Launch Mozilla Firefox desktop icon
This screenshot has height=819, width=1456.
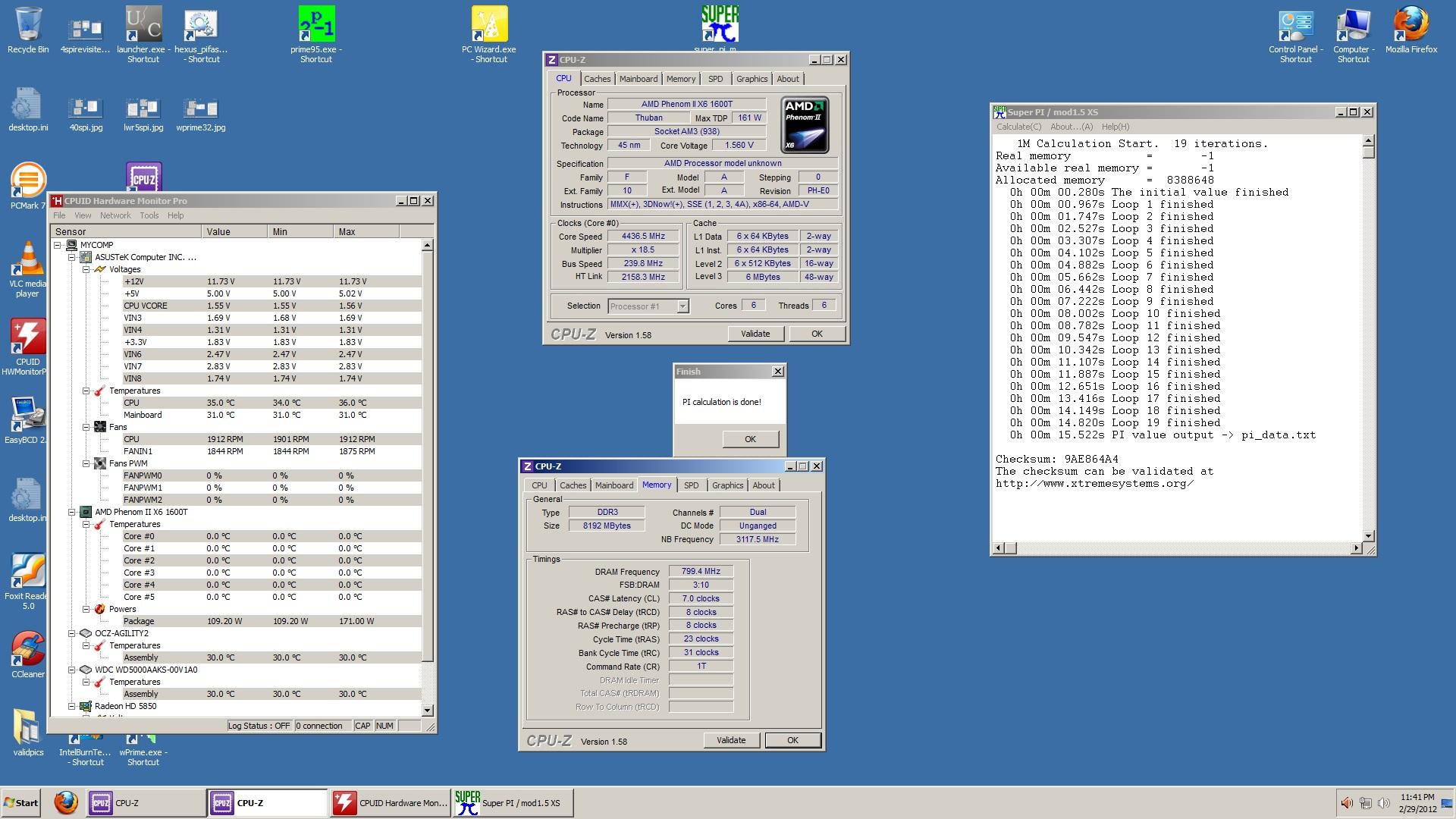tap(1411, 30)
